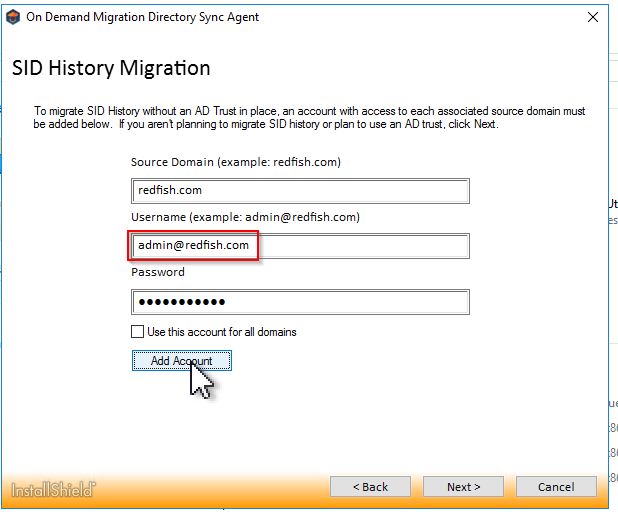
Task: Click the Add Account button
Action: (x=182, y=361)
